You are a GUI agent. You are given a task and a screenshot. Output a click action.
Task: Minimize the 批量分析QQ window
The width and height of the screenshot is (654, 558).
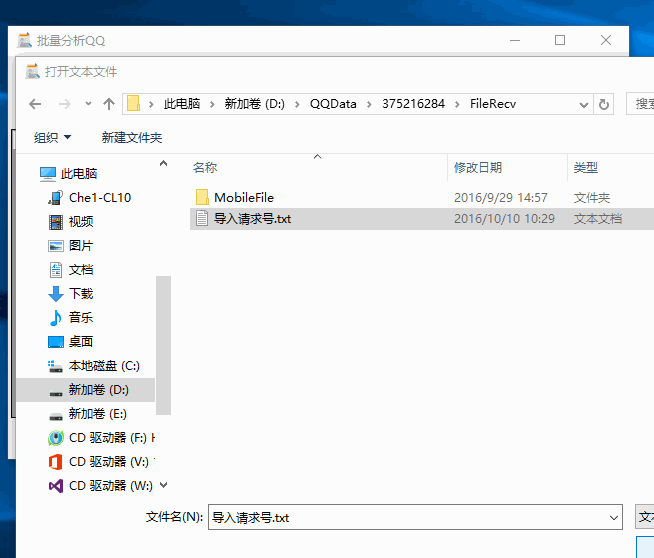tap(515, 40)
